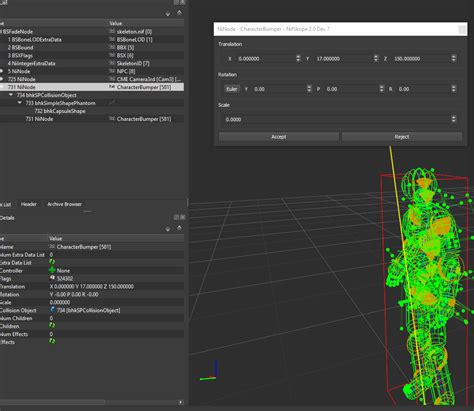Click the text icon beside skeleton.nif value
The image size is (474, 411).
112,31
